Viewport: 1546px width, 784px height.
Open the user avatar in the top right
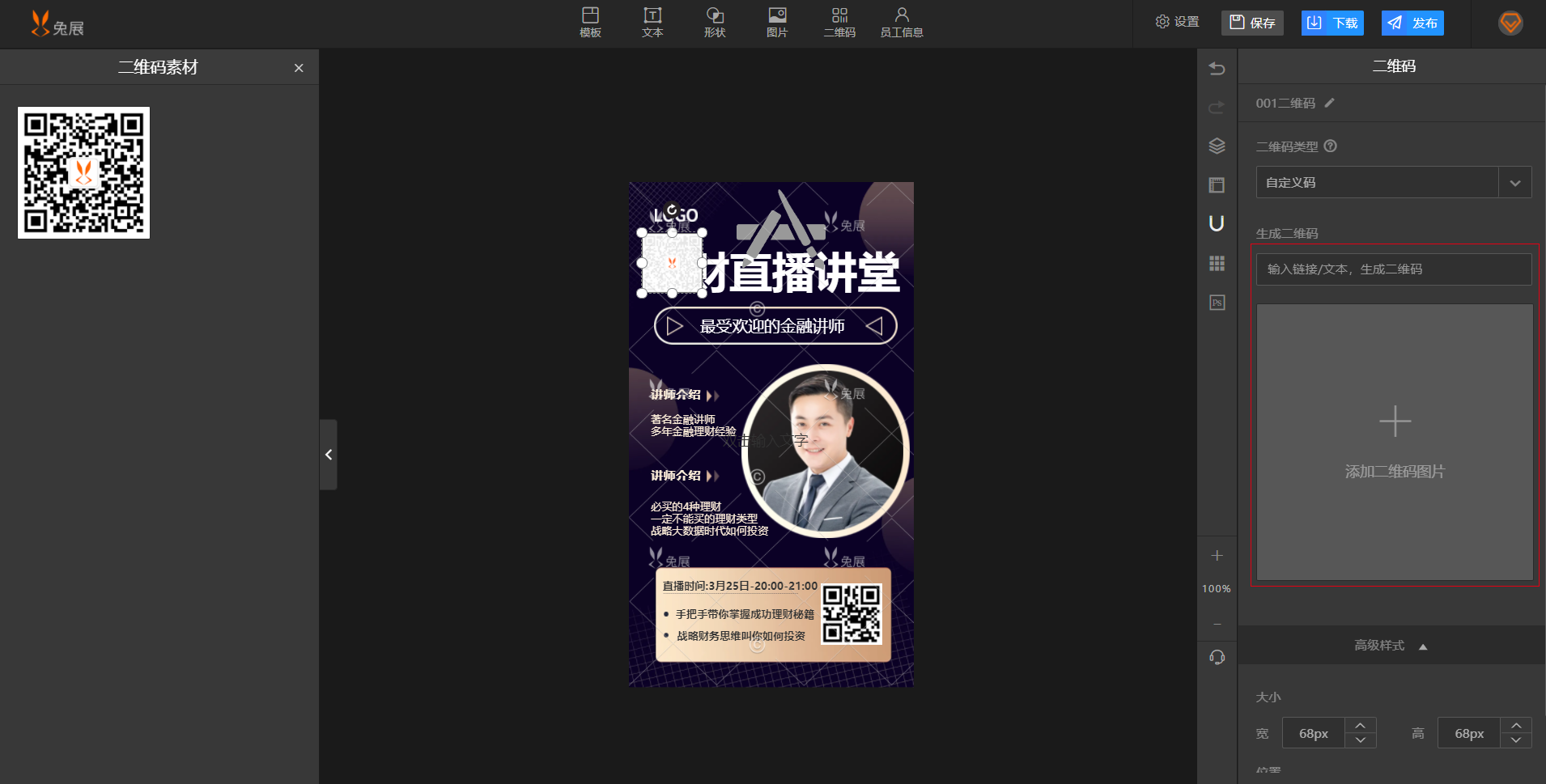tap(1510, 23)
